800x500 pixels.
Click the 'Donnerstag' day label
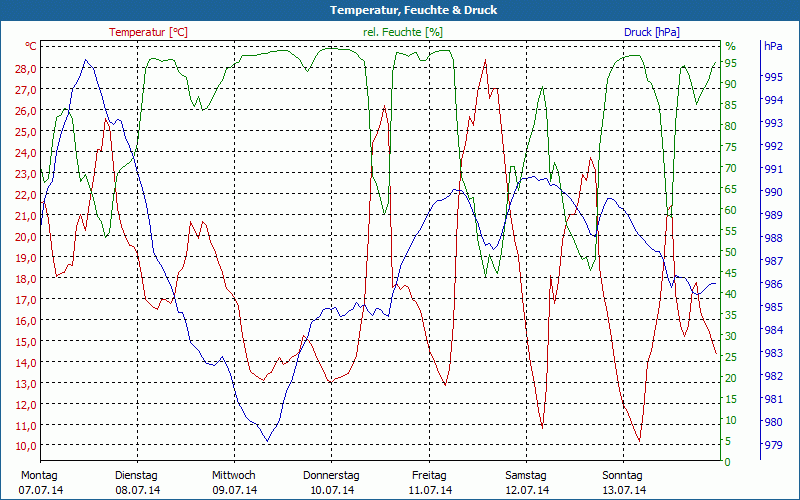331,475
